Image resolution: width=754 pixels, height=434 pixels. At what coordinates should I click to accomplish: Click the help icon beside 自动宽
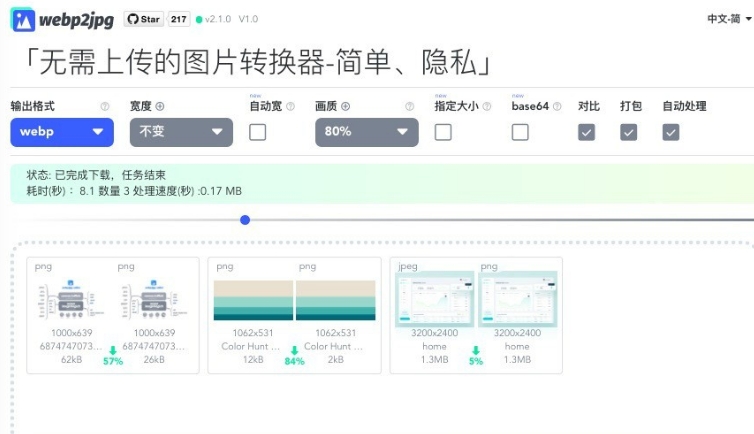(290, 106)
